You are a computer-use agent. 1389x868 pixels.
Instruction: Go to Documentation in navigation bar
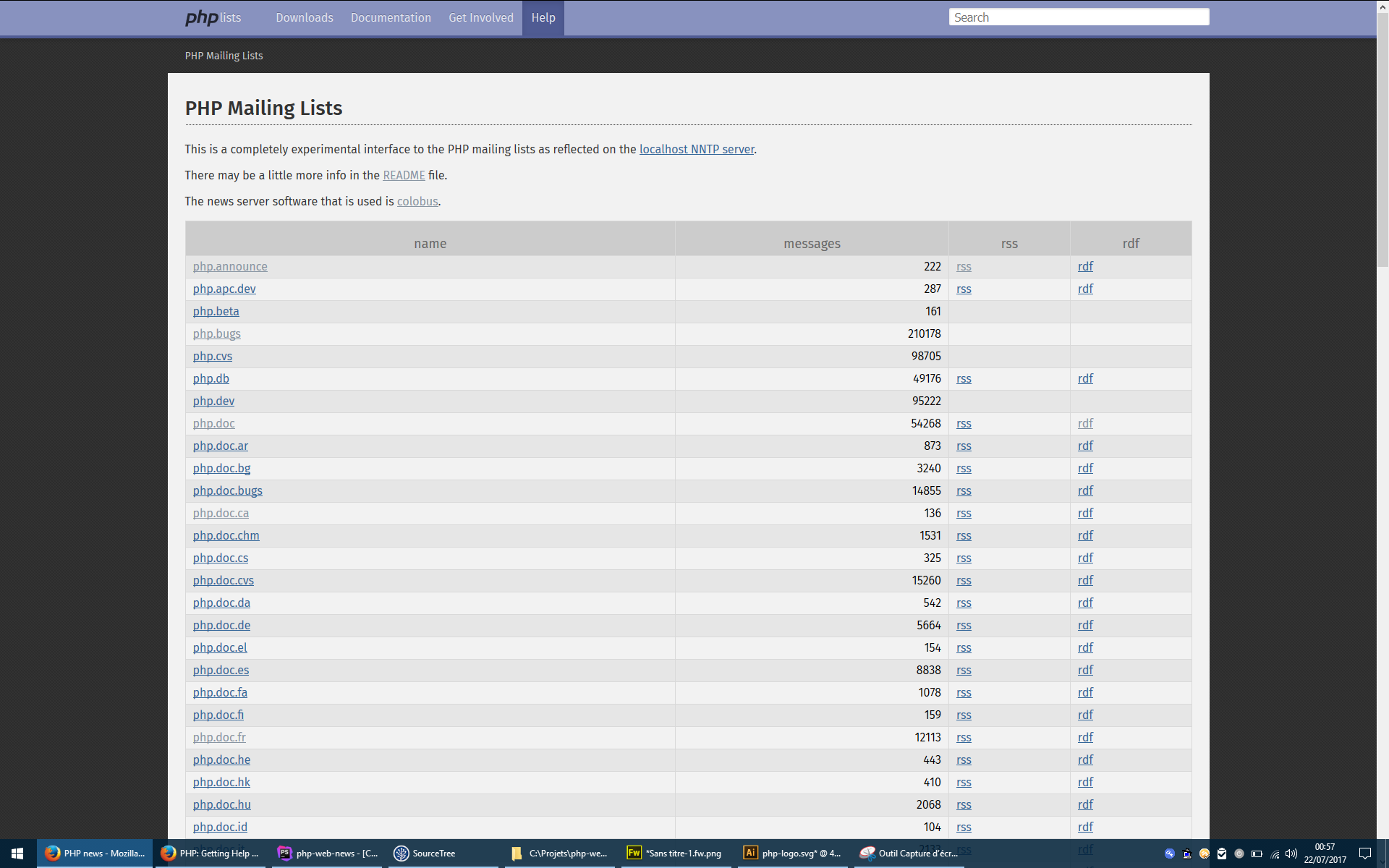click(391, 17)
